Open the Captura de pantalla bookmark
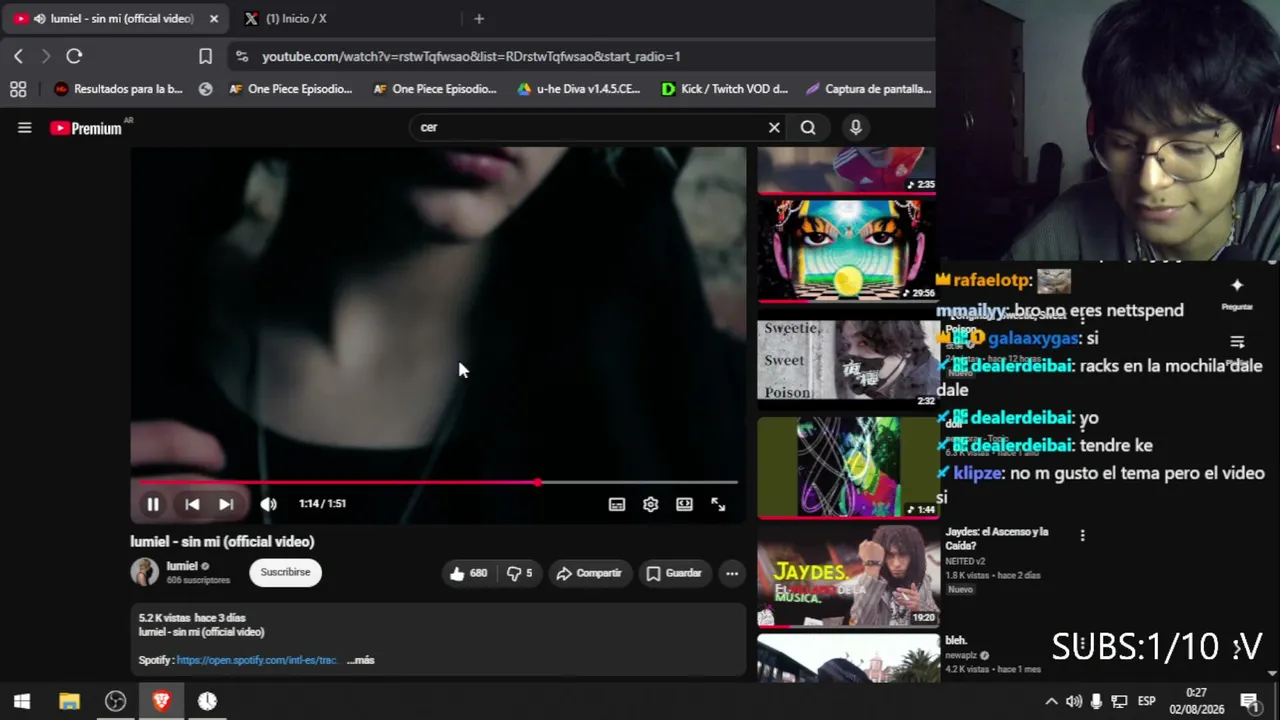 [869, 89]
